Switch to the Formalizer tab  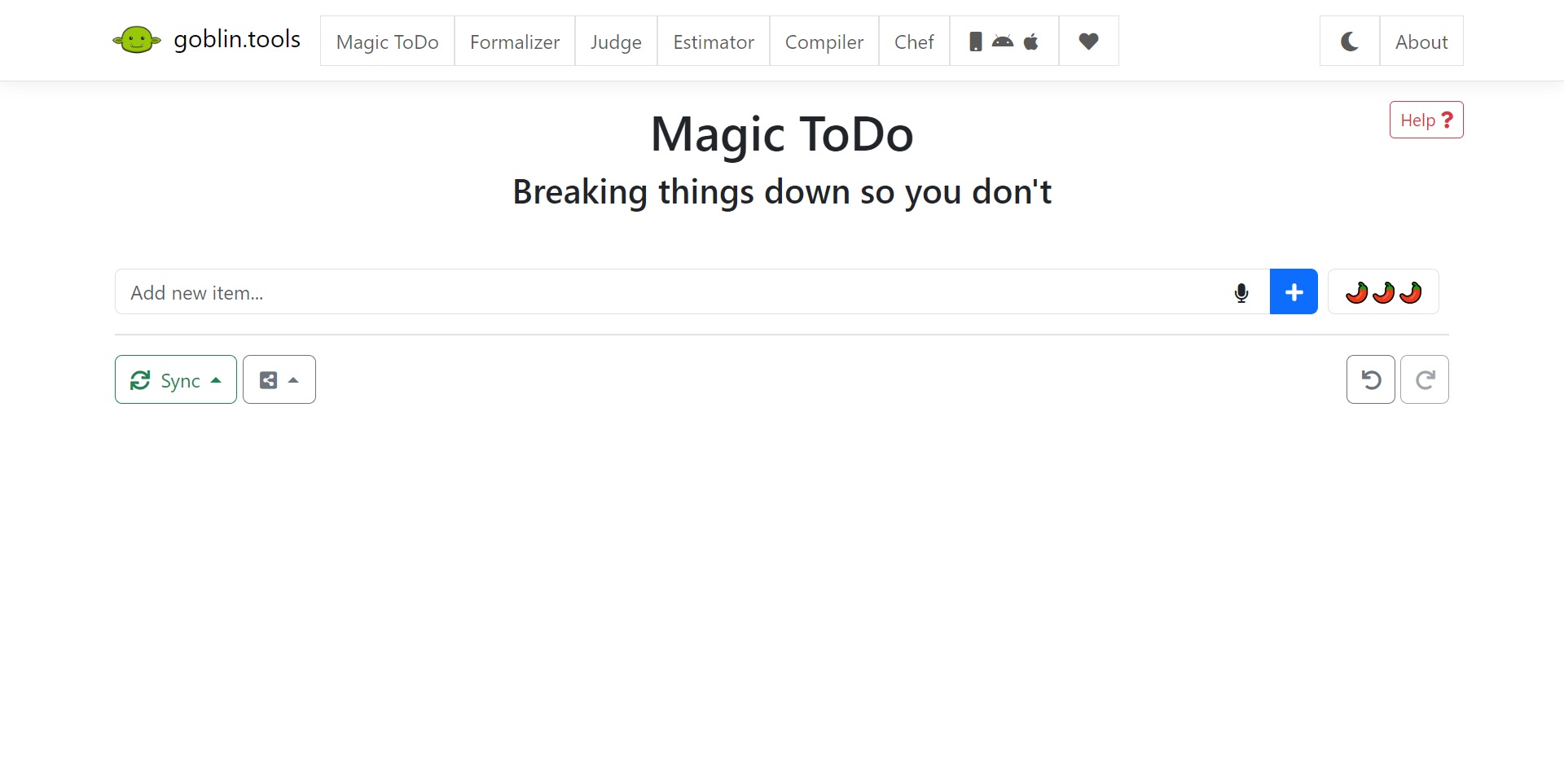tap(515, 42)
